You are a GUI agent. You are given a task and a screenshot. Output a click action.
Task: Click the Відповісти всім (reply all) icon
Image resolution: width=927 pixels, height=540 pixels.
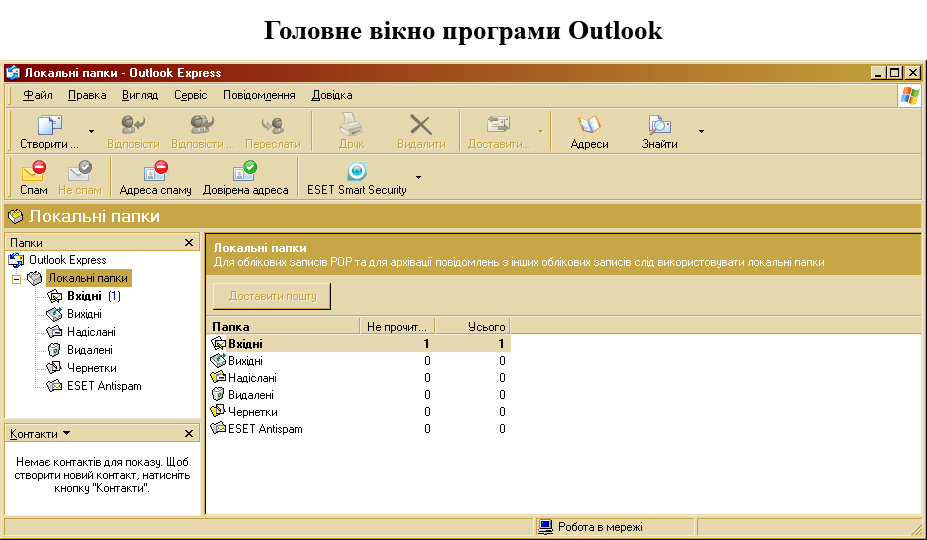(202, 125)
